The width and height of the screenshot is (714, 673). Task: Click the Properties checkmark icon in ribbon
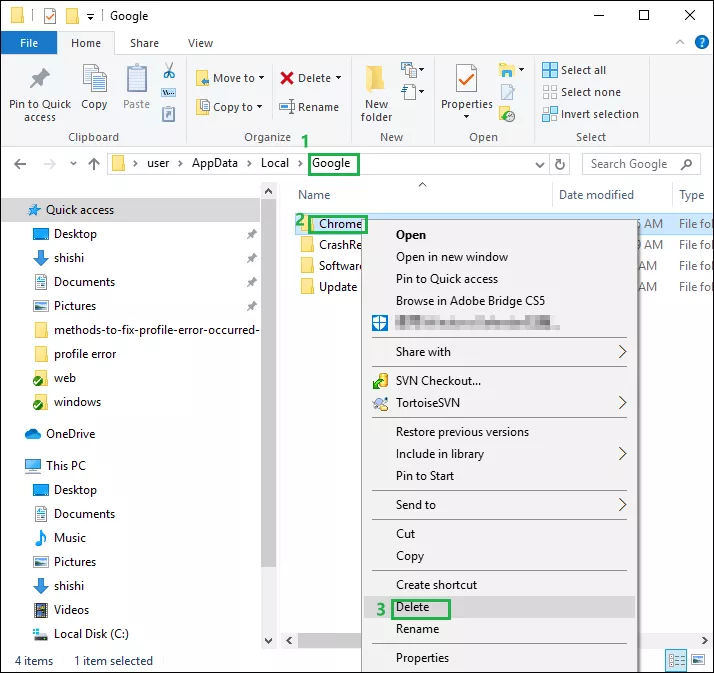click(467, 78)
